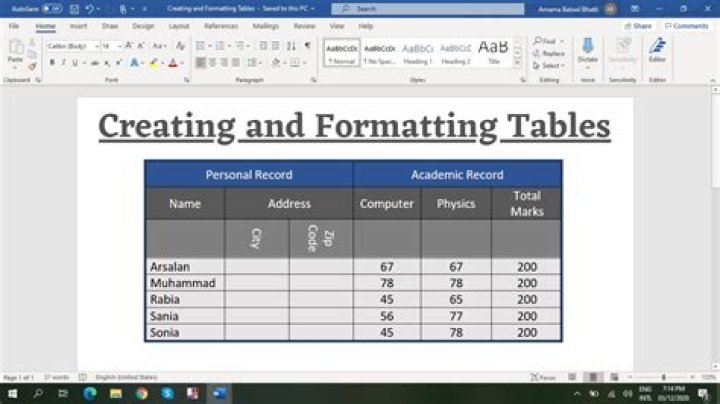Open the font size dropdown
720x404 pixels.
click(x=119, y=46)
